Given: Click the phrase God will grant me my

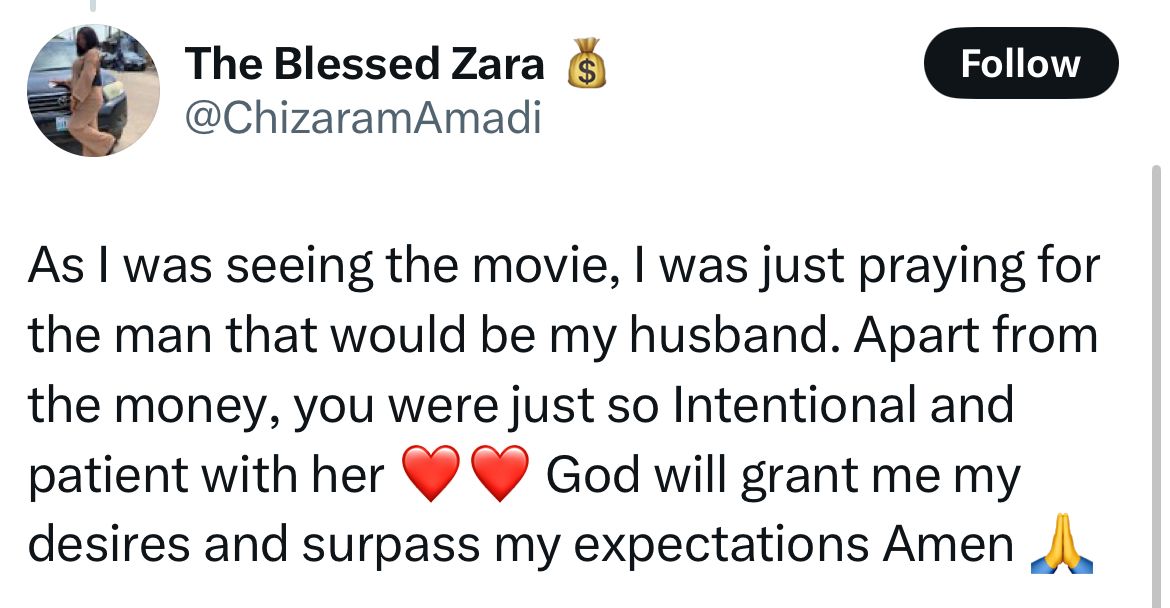Looking at the screenshot, I should tap(783, 475).
